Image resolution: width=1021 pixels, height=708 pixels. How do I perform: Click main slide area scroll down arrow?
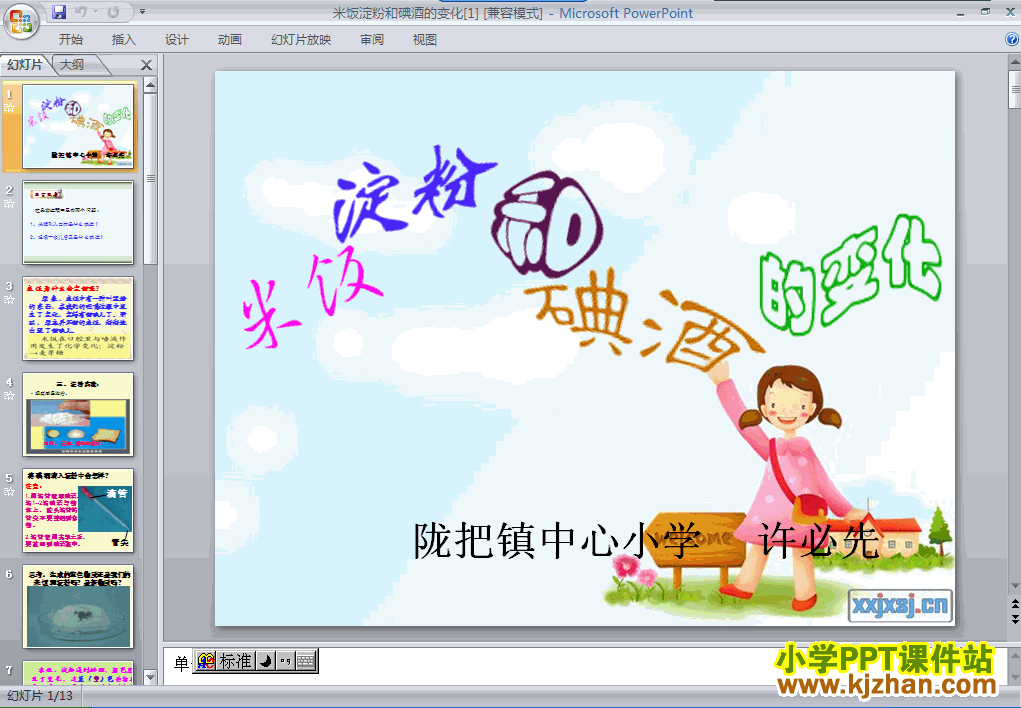(x=1014, y=586)
